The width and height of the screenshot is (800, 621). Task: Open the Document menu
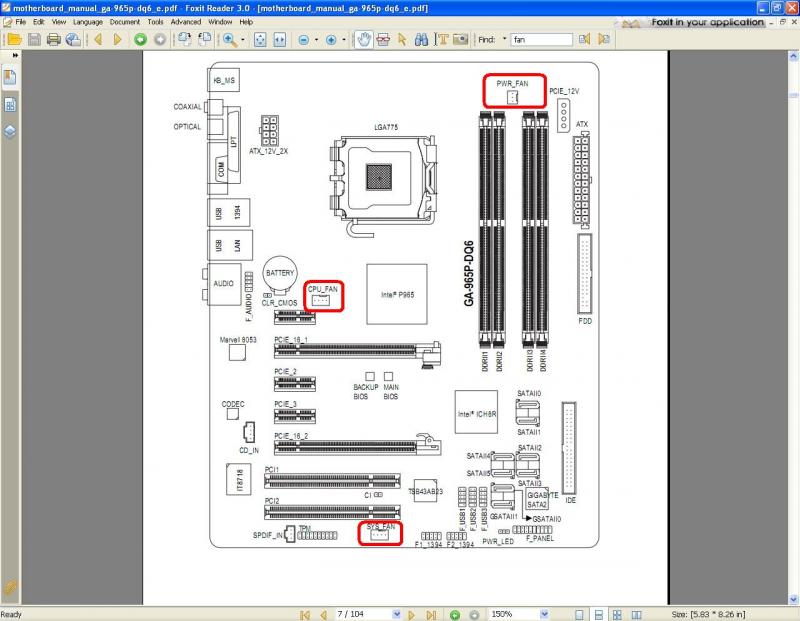pos(124,22)
